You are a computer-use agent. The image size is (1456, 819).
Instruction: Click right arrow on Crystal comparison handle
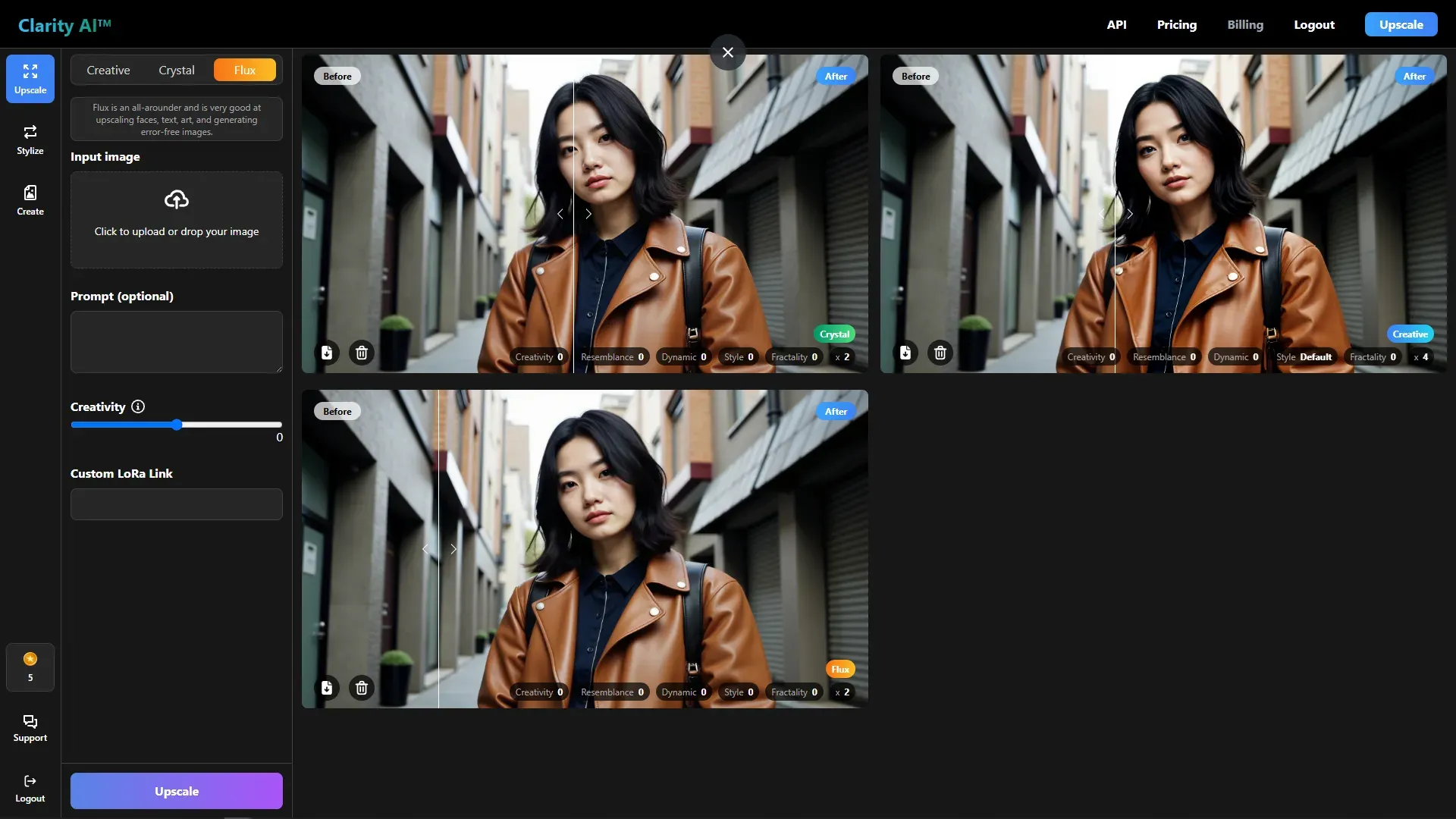click(588, 214)
